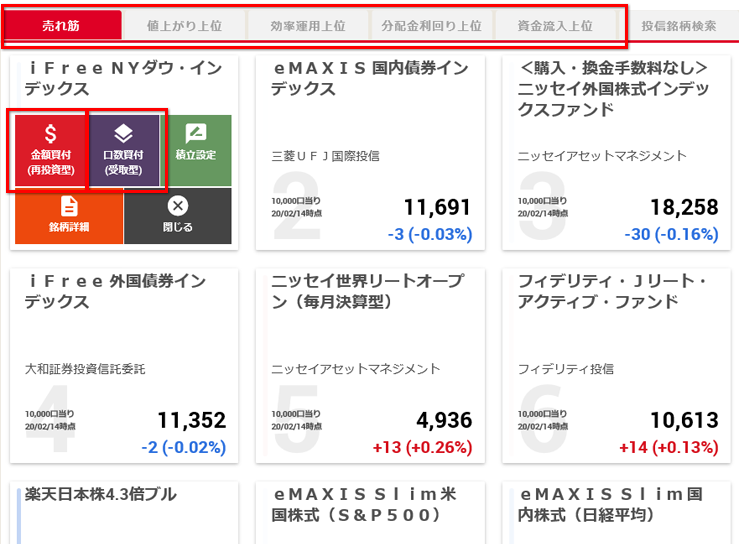Open ニッセイ外国株式インデックスファンド card
The height and width of the screenshot is (546, 739).
[616, 153]
